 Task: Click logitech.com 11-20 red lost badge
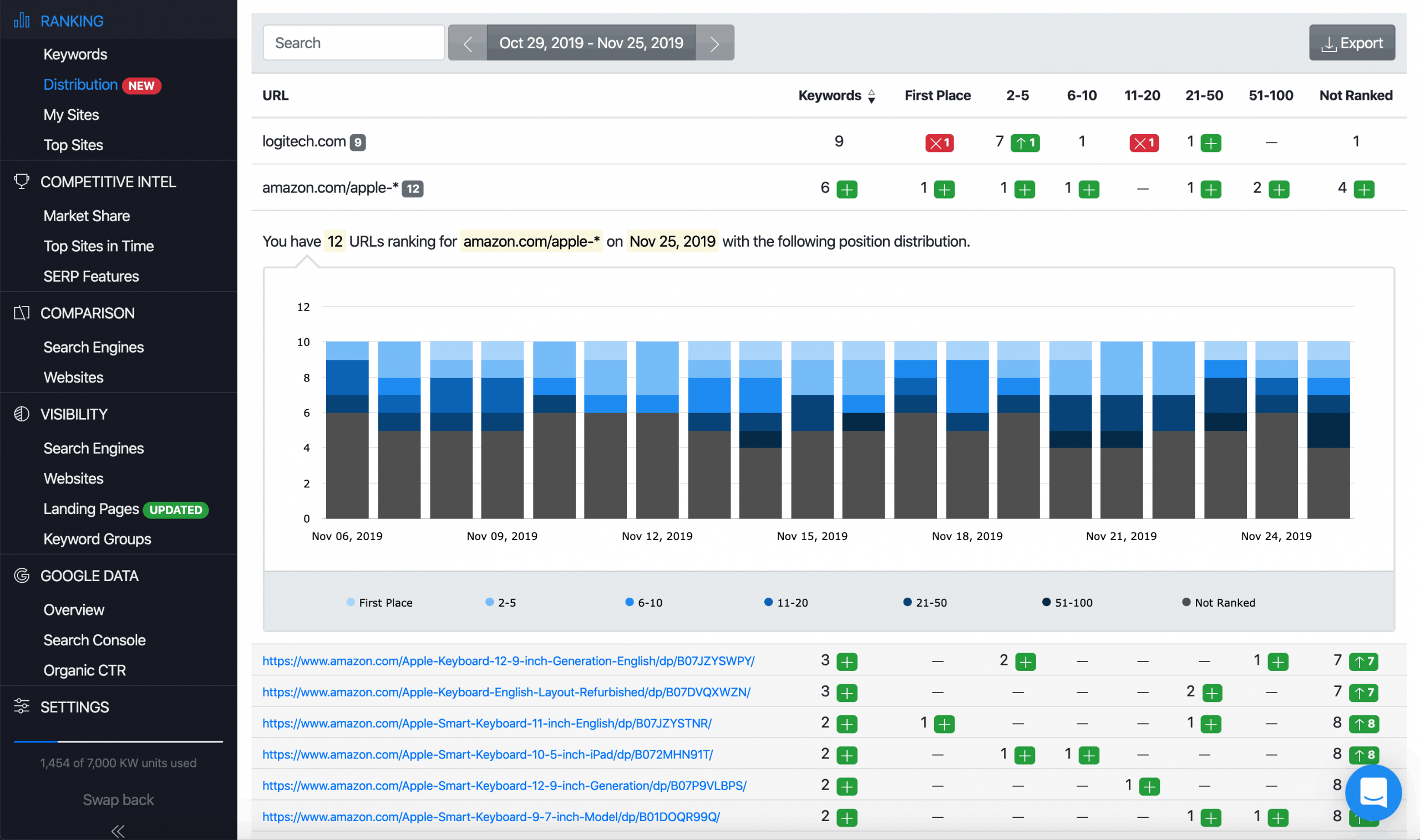tap(1144, 143)
